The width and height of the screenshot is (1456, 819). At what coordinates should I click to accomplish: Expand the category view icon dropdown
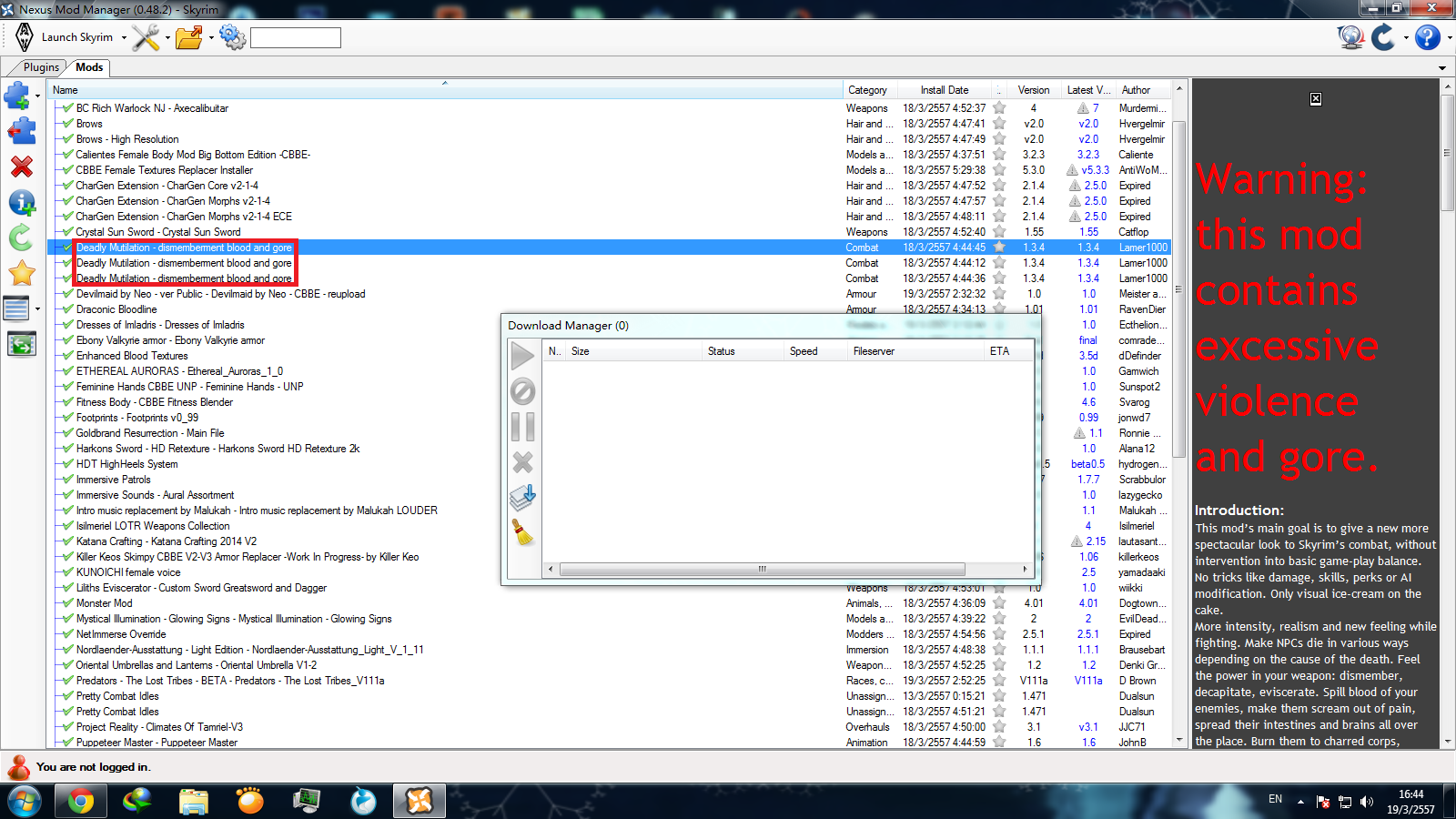37,309
